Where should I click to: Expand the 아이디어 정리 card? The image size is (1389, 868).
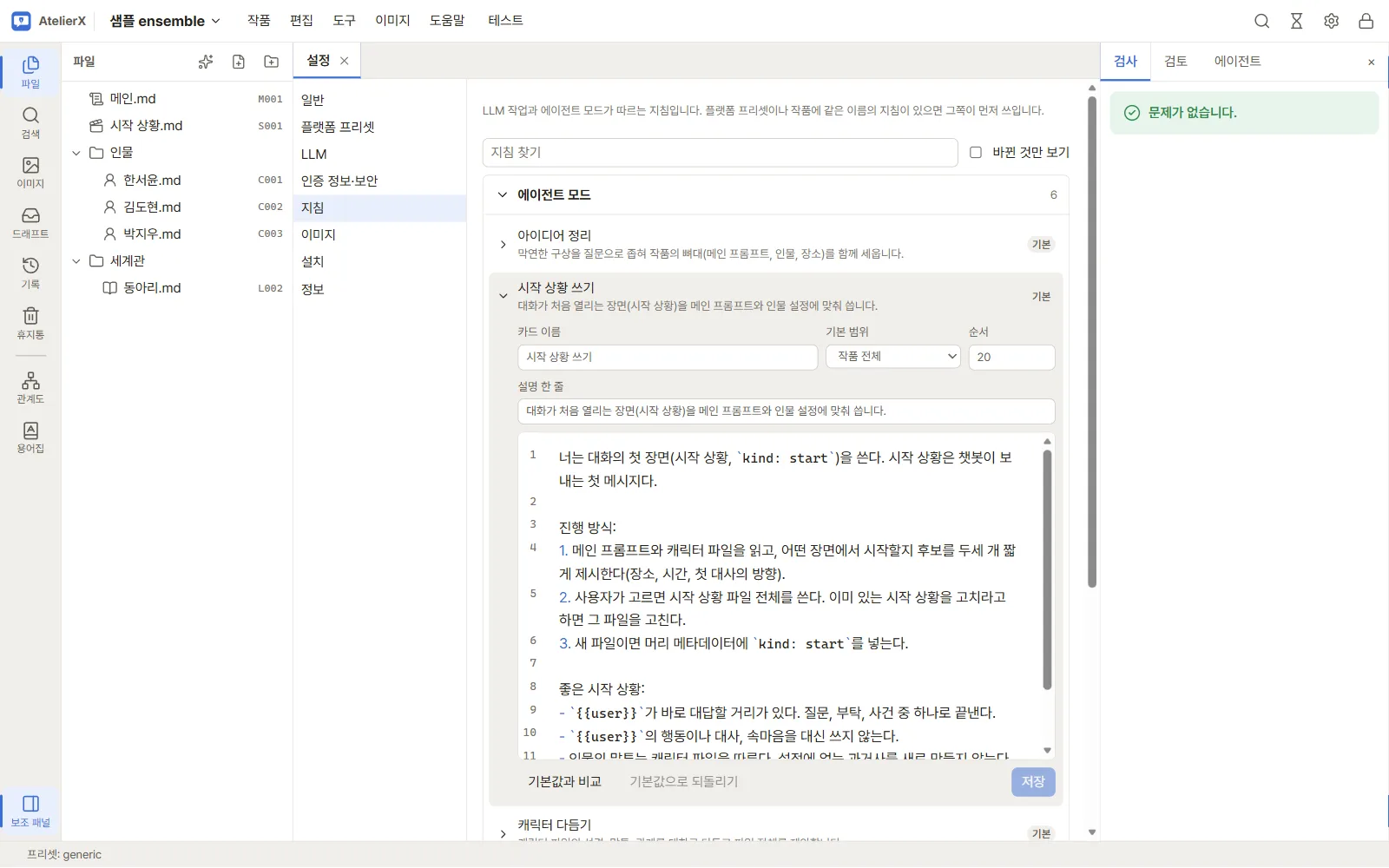pos(504,245)
